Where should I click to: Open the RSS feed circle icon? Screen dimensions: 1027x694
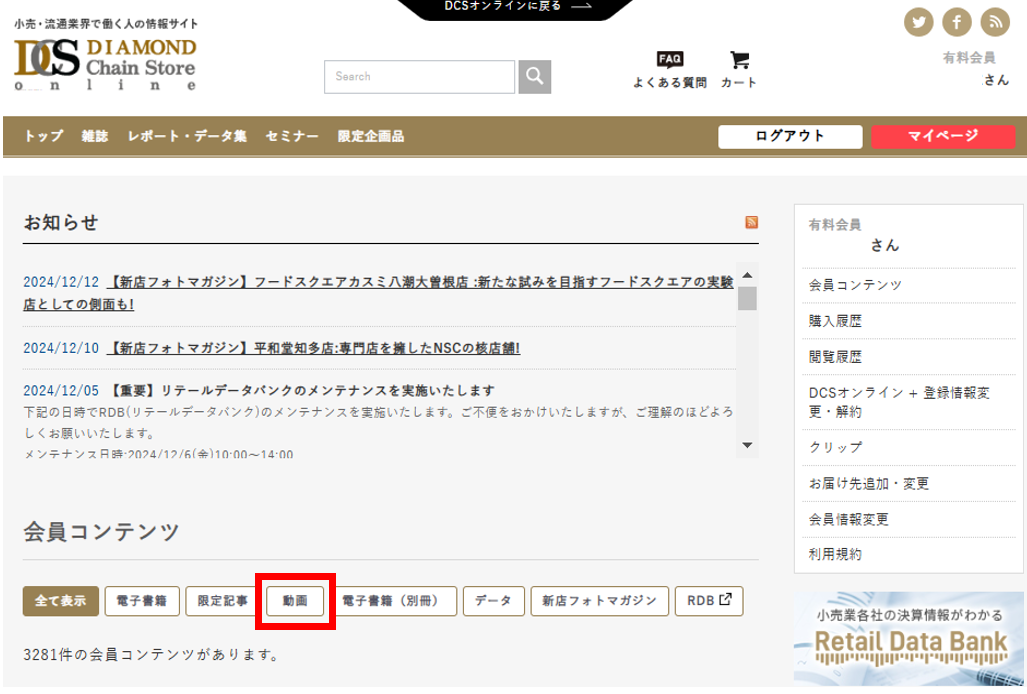pos(995,22)
